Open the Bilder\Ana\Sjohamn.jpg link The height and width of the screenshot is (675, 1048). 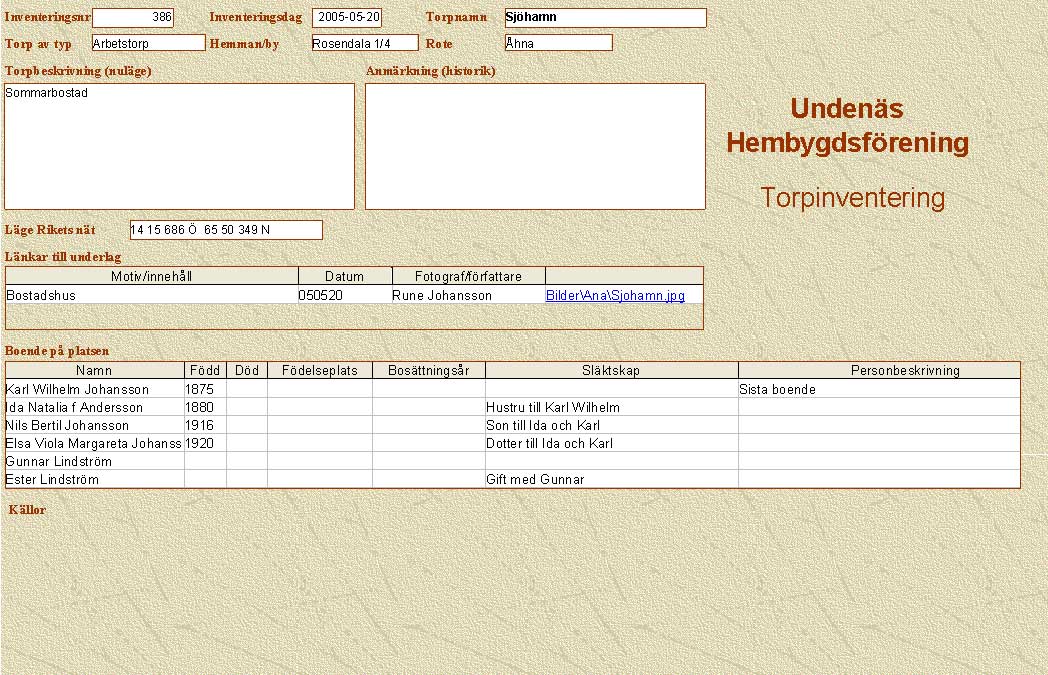point(615,296)
